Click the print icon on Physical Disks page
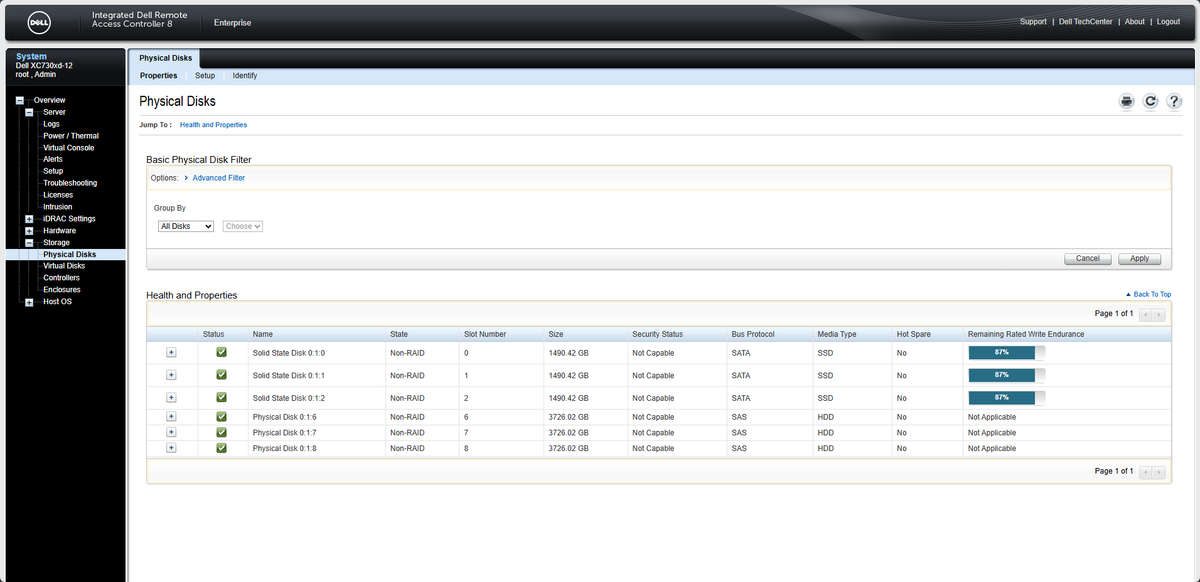Image resolution: width=1200 pixels, height=582 pixels. click(x=1126, y=101)
